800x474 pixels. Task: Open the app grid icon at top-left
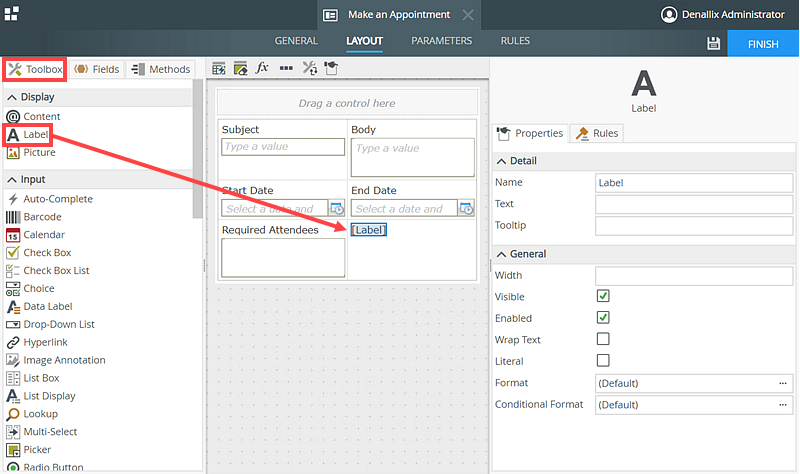[x=11, y=14]
